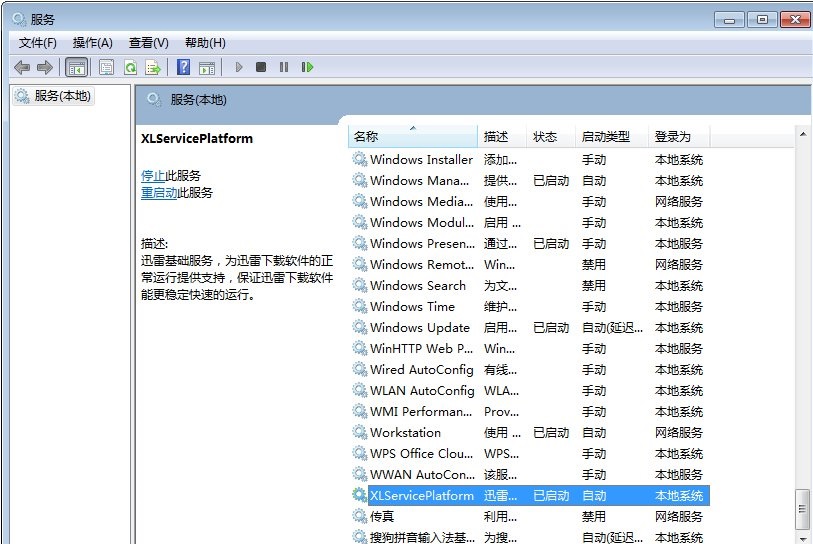Click 禁用 startup type of Windows Search
This screenshot has height=544, width=813.
click(x=594, y=286)
